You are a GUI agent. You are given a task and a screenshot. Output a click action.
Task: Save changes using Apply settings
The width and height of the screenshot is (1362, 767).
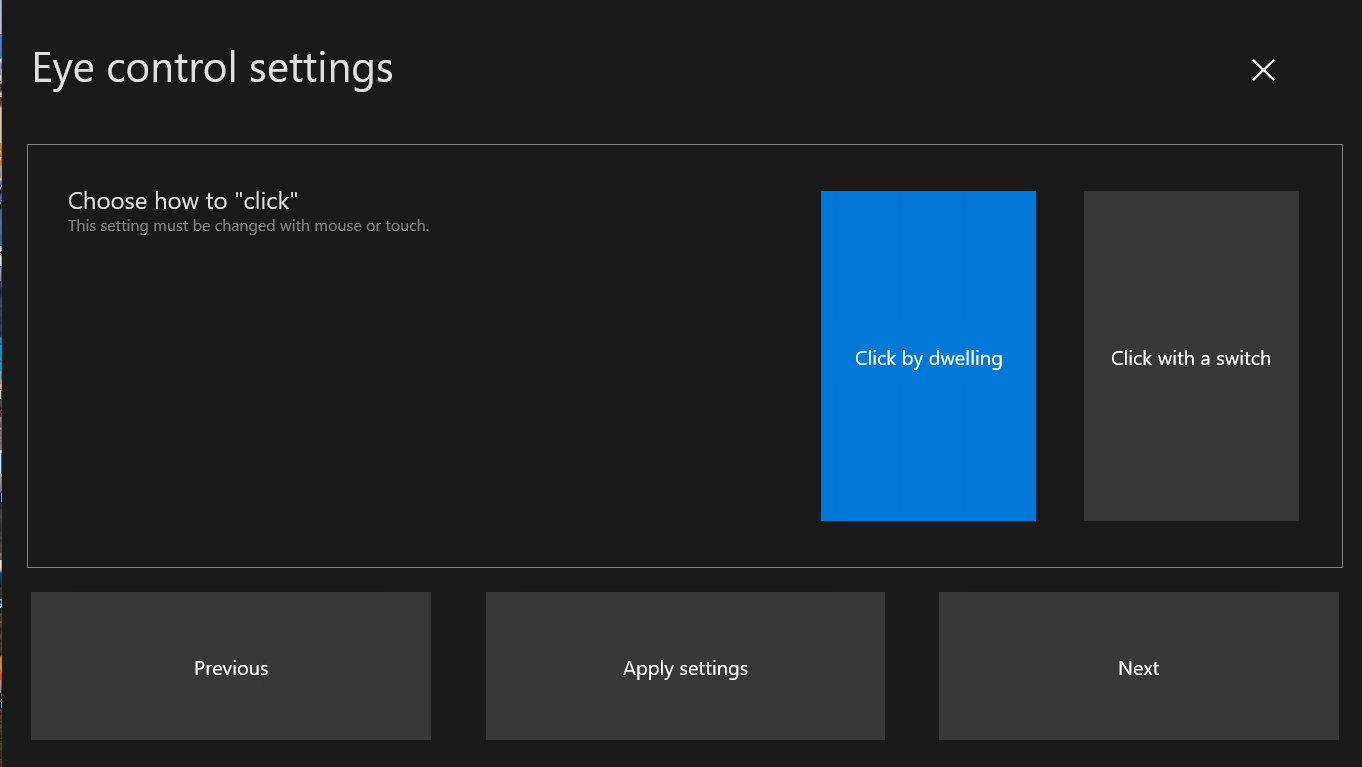click(x=685, y=666)
